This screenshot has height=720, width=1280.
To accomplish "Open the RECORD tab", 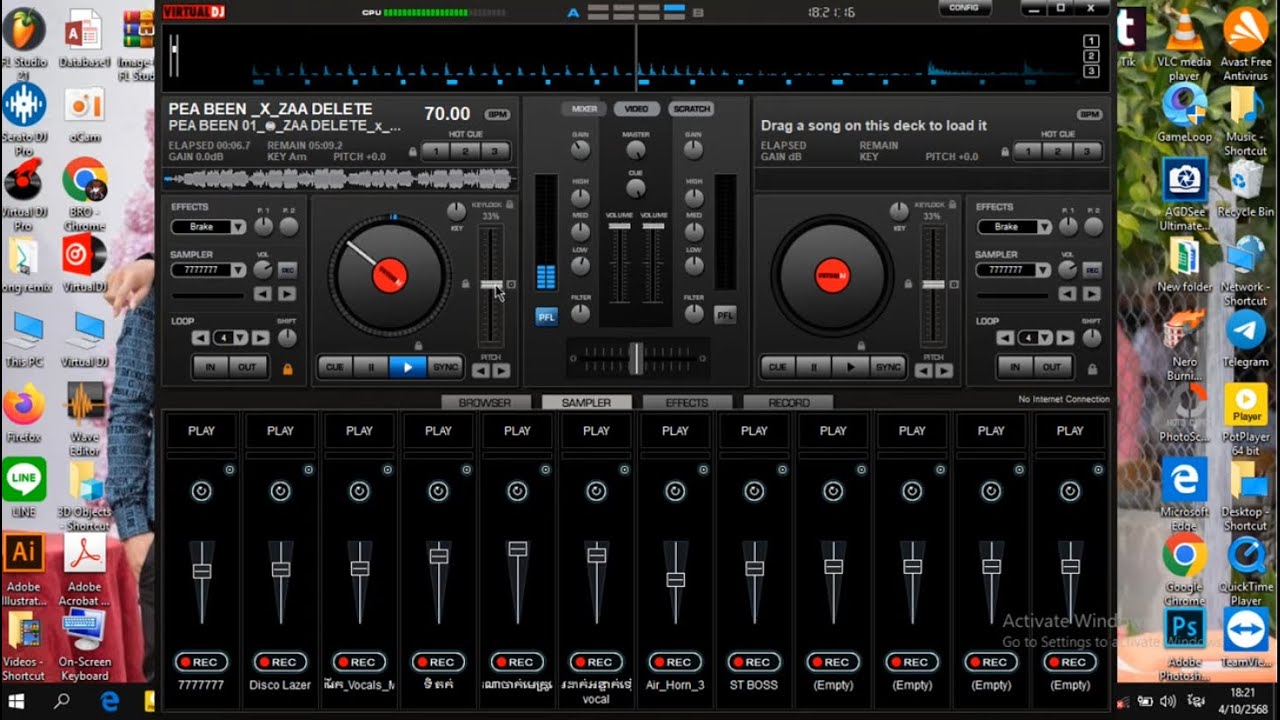I will (x=788, y=403).
